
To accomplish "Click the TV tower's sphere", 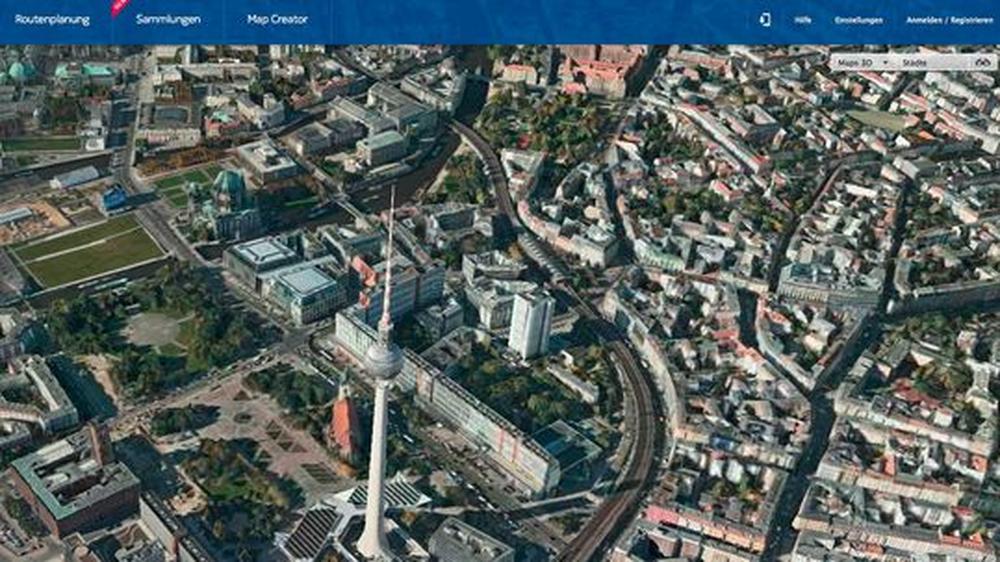I will [383, 360].
